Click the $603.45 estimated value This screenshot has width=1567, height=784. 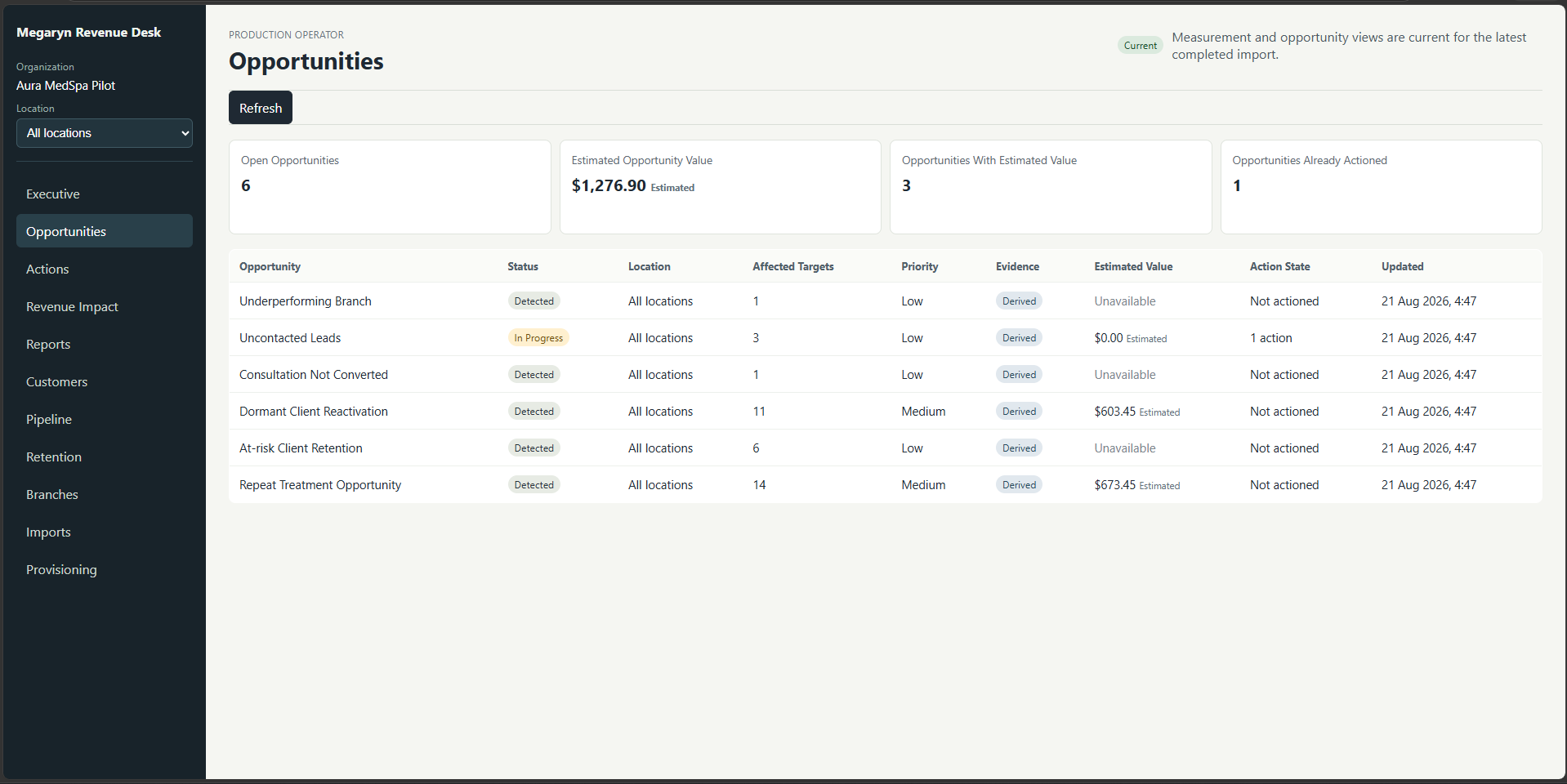coord(1114,412)
